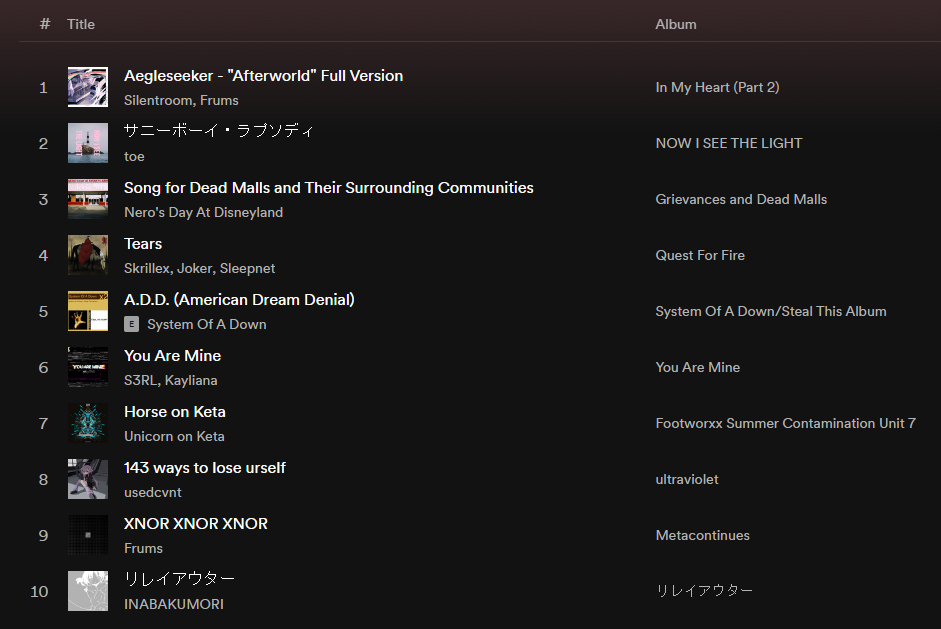Click the Tears track cover thumbnail
Image resolution: width=941 pixels, height=629 pixels.
point(88,255)
